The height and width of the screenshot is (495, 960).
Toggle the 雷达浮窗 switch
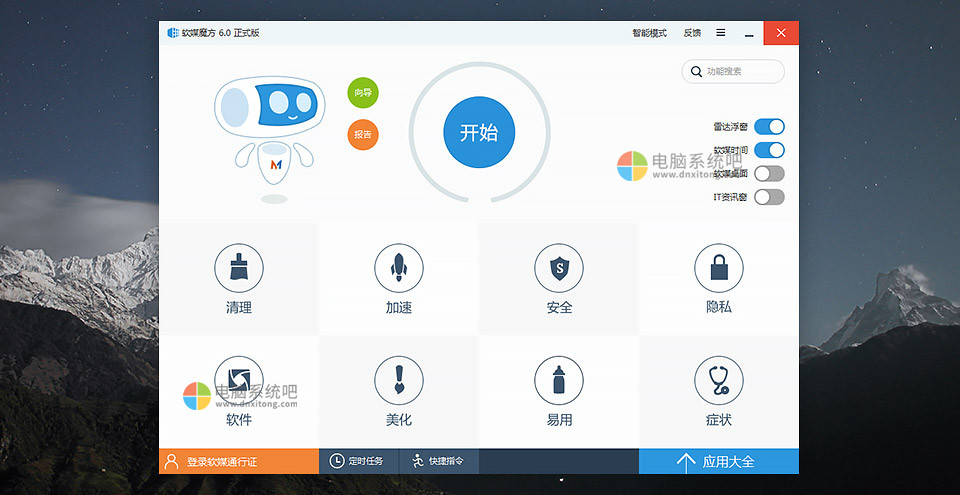[769, 127]
